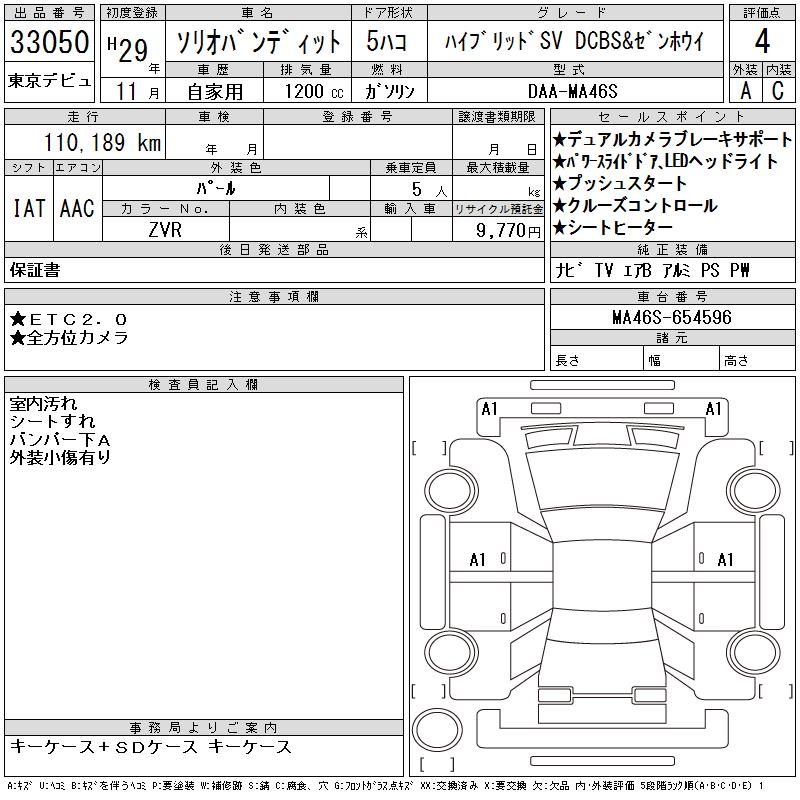Select inspector note 室内汚れ
Image resolution: width=800 pixels, height=800 pixels.
pos(43,404)
